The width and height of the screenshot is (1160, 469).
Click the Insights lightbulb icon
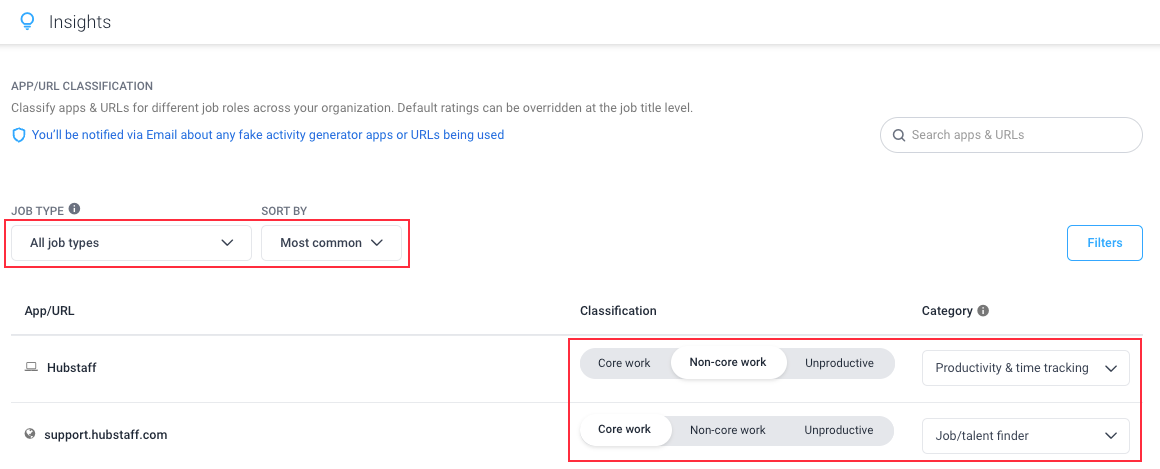click(27, 21)
